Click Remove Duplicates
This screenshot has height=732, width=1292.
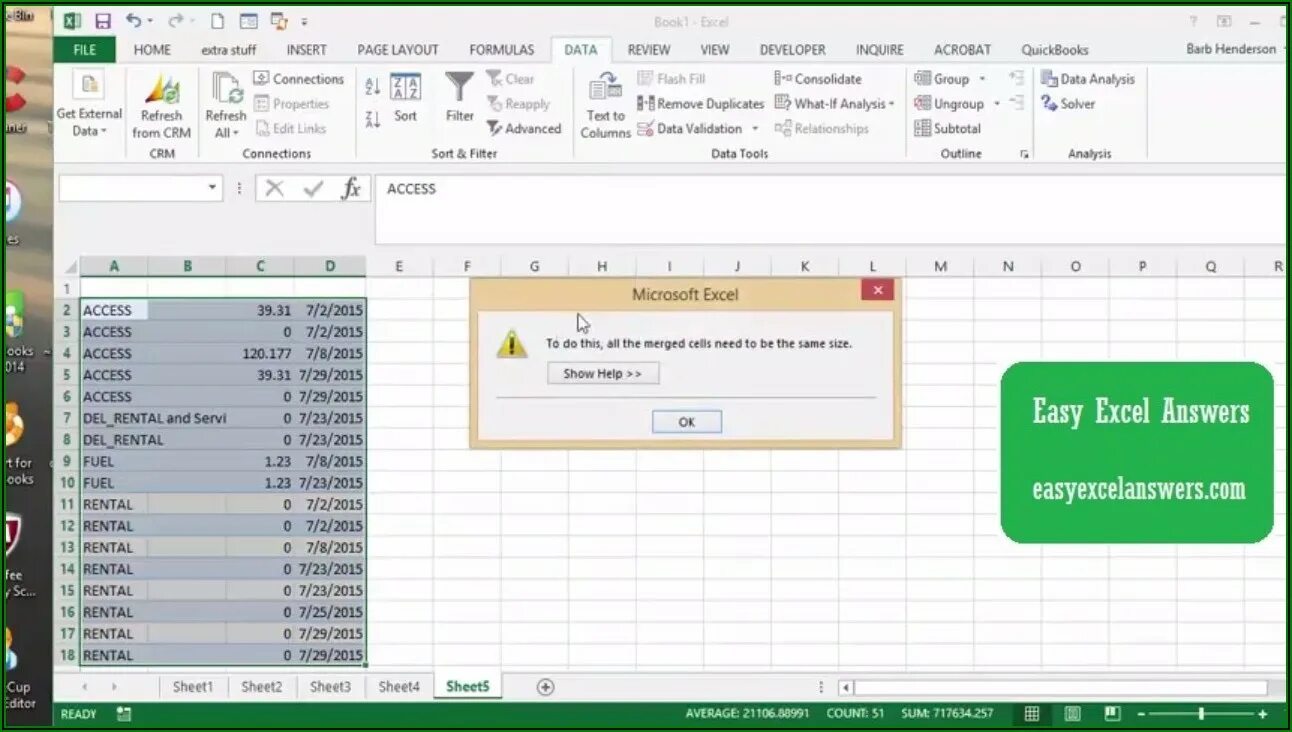700,104
